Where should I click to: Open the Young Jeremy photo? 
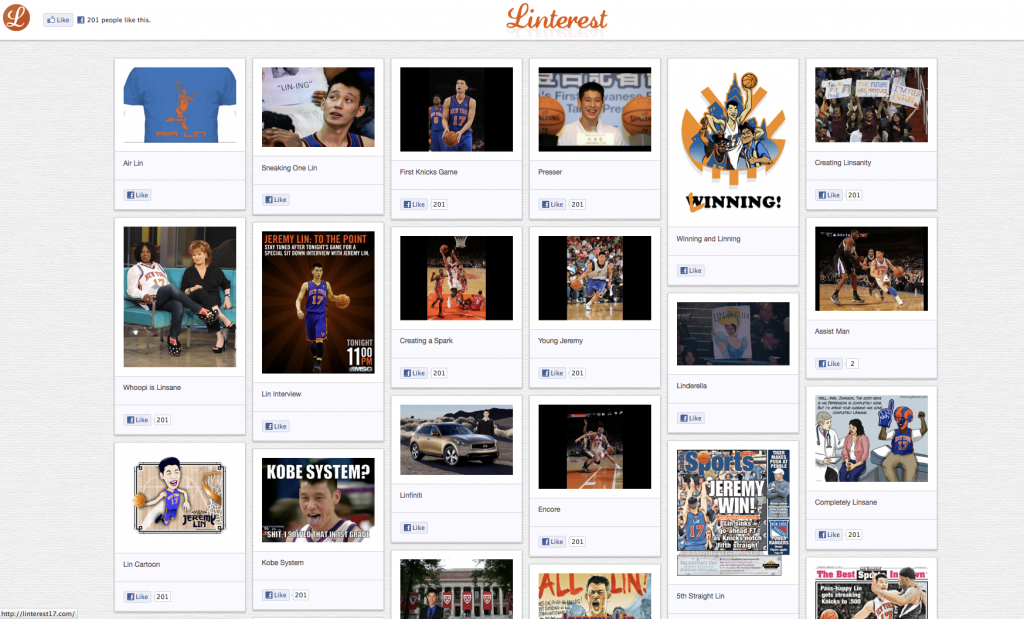pos(595,278)
